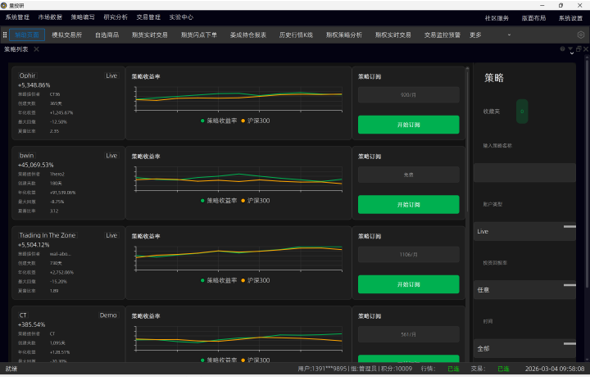590x377 pixels.
Task: Switch to the 模拟交易所 tab
Action: coord(67,35)
